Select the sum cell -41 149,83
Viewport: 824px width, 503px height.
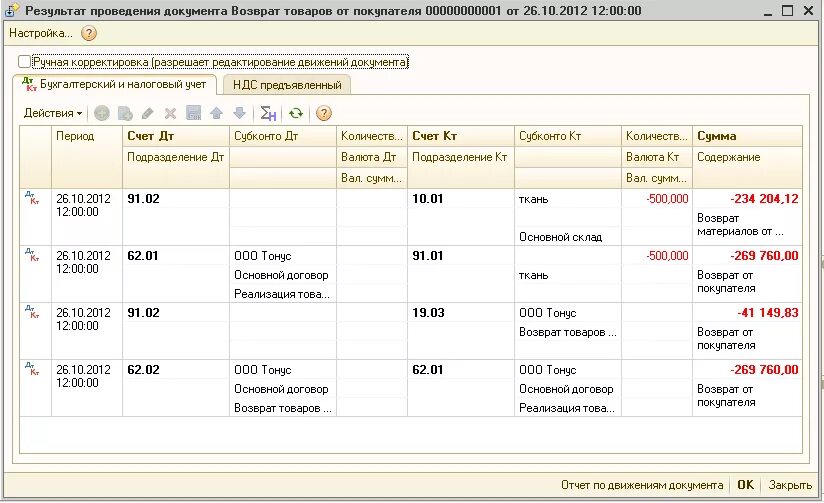[x=747, y=313]
